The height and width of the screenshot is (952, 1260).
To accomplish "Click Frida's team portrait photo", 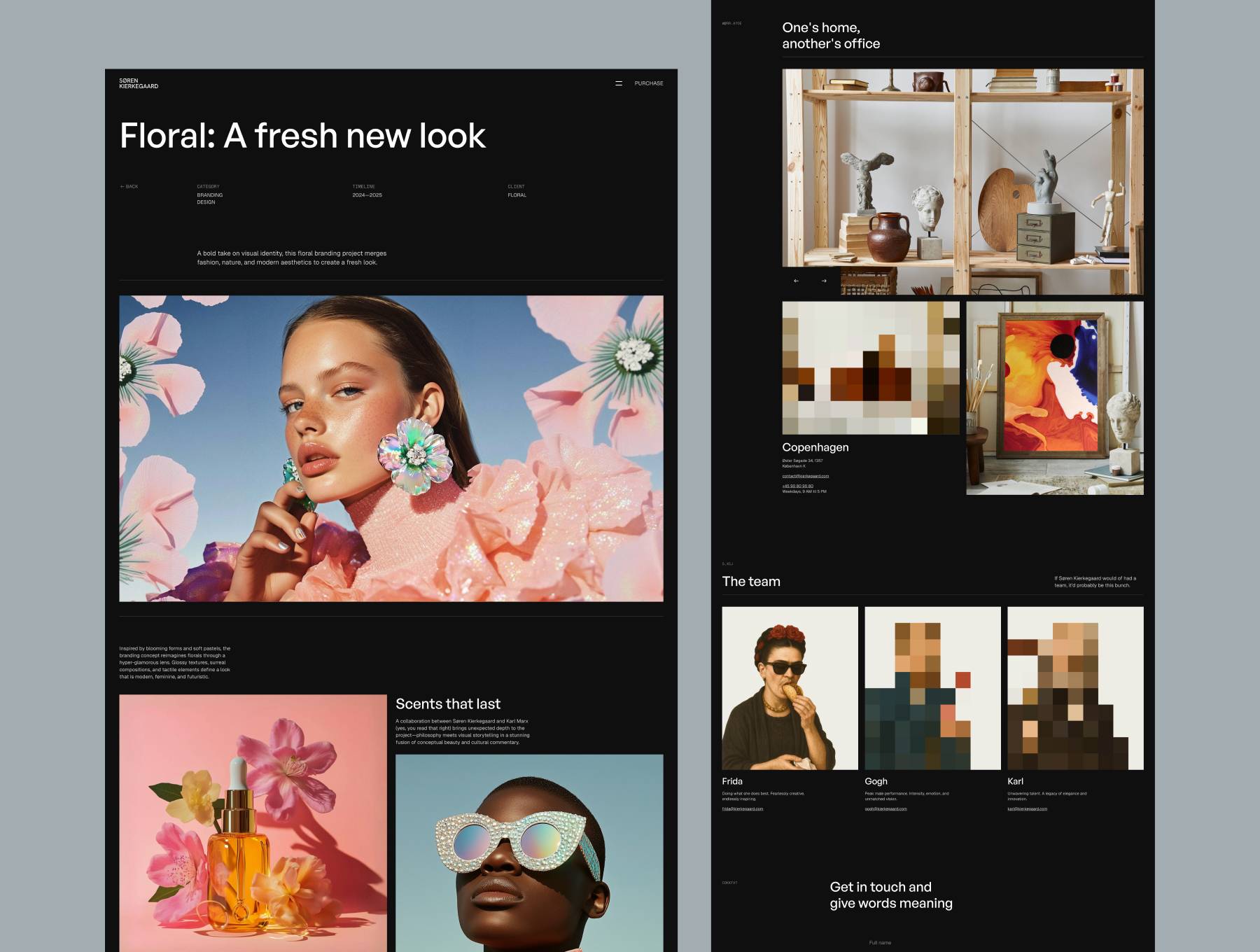I will 790,688.
